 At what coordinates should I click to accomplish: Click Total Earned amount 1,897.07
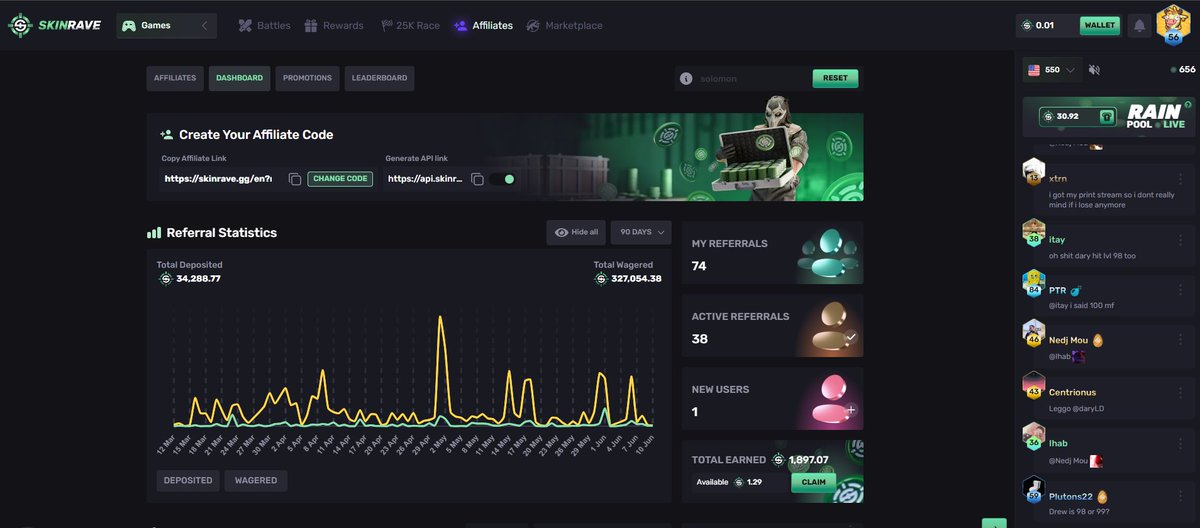(808, 460)
